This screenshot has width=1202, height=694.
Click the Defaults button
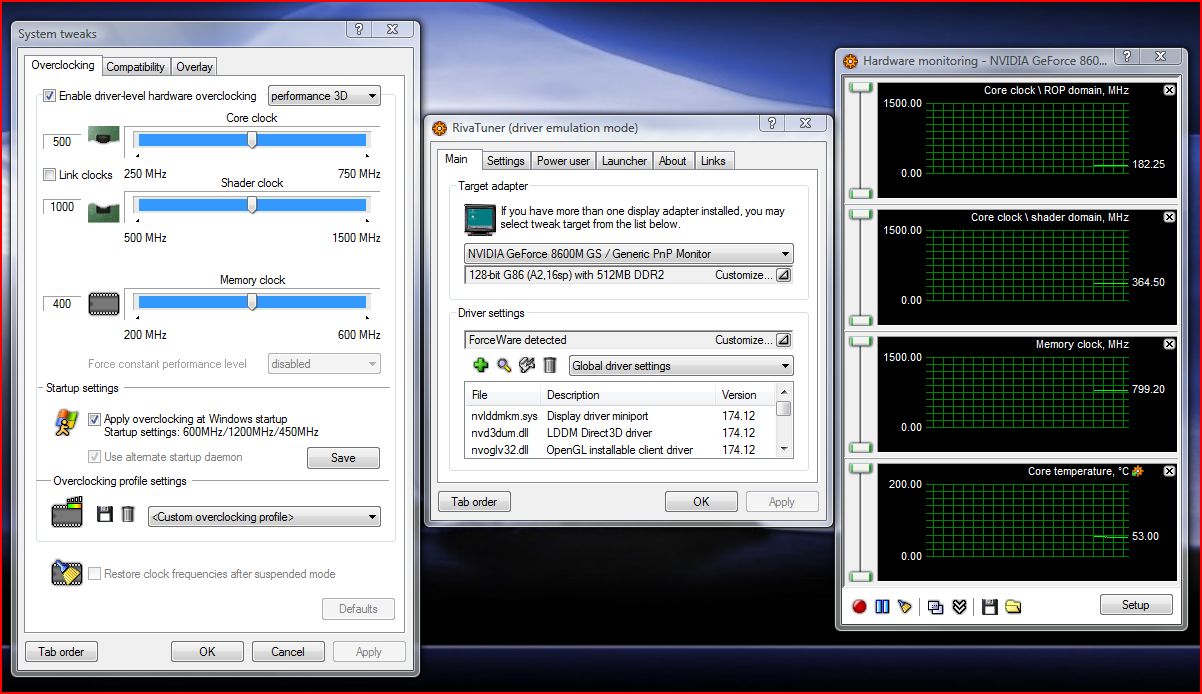coord(358,608)
